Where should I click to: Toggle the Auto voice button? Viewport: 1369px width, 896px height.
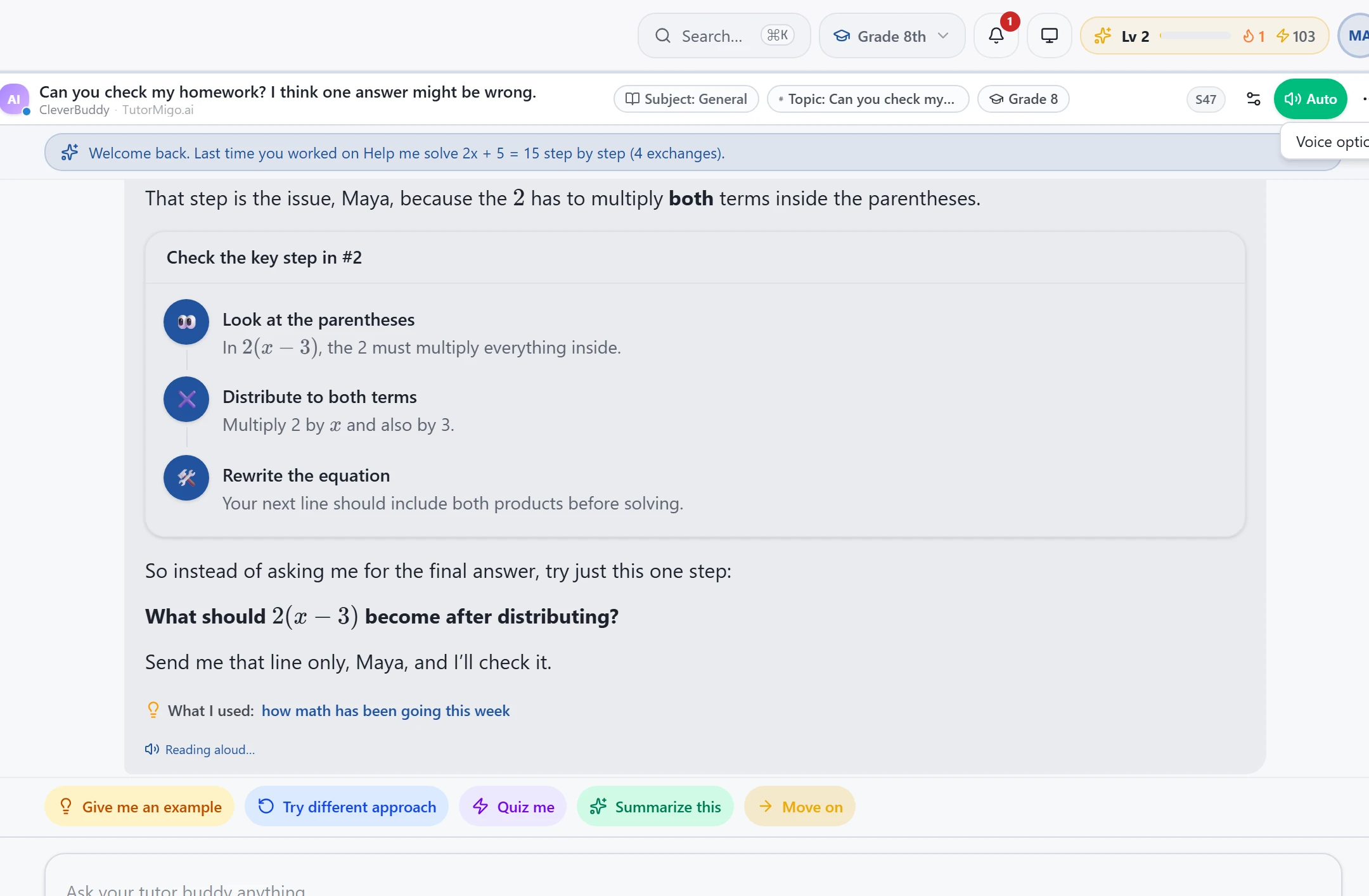point(1310,99)
